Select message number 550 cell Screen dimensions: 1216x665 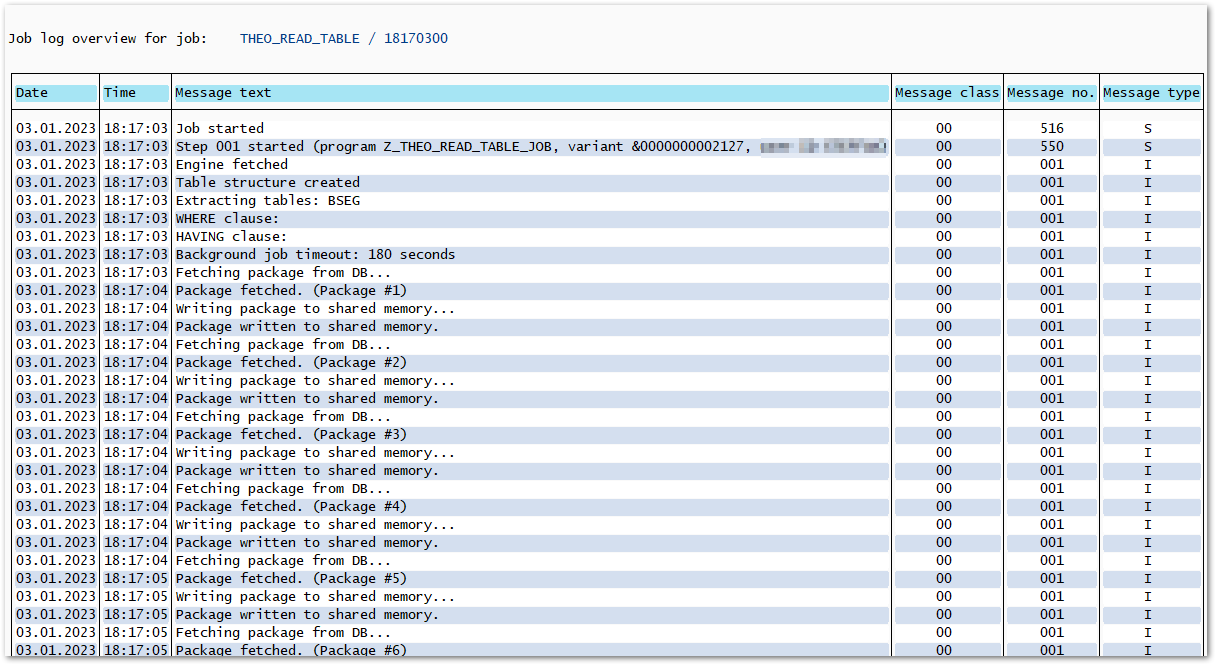click(x=1051, y=146)
